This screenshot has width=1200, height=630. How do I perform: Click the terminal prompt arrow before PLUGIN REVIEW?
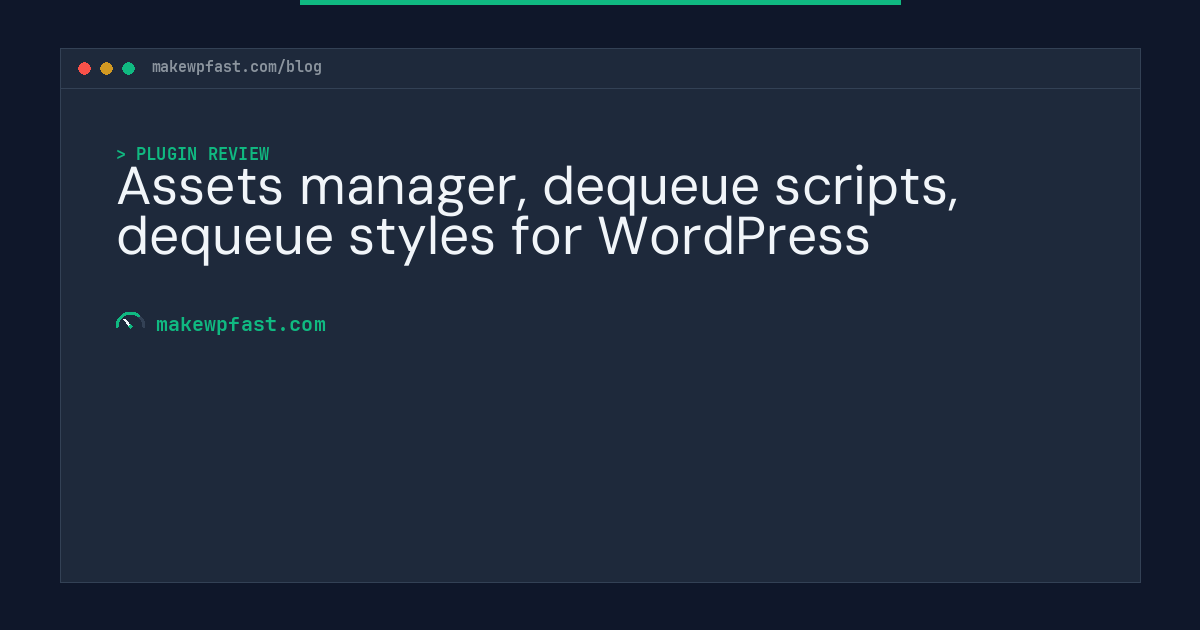pos(120,154)
